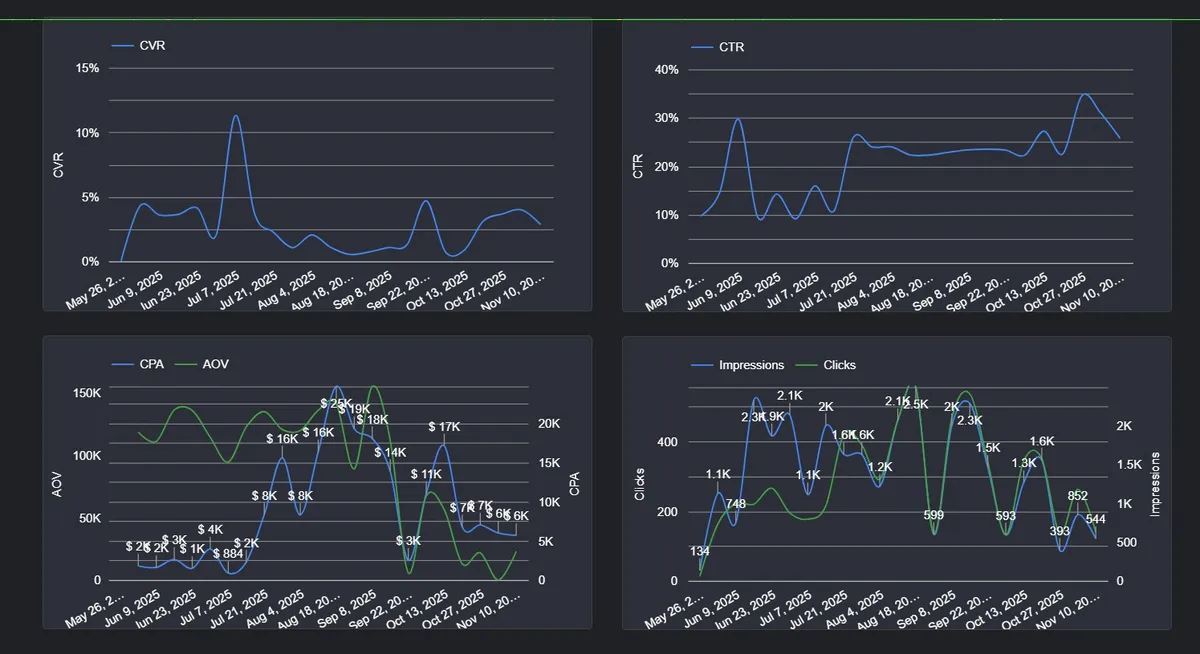Select the 599 impressions data label
This screenshot has width=1200, height=654.
coord(933,516)
